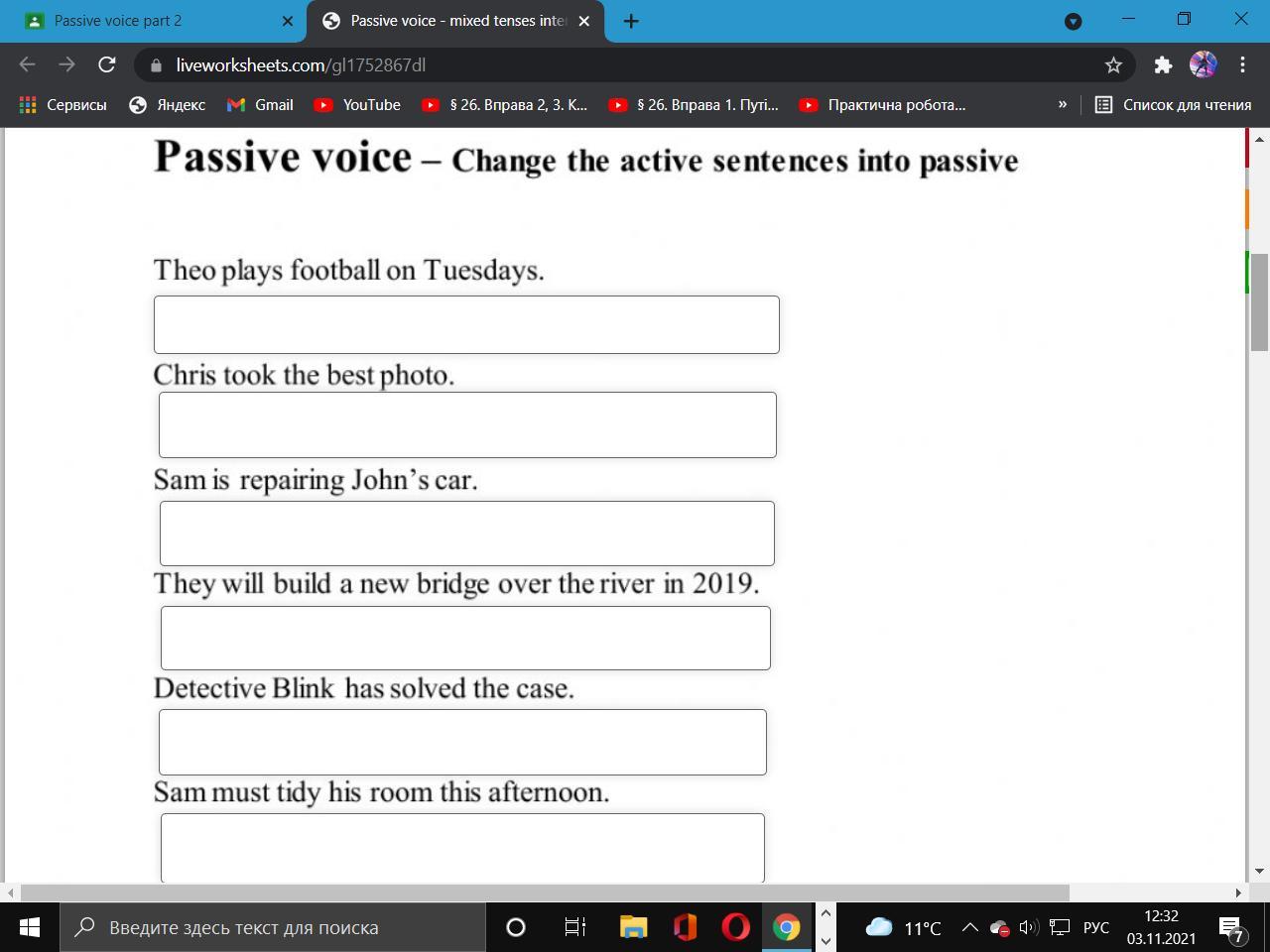
Task: Open a new browser tab
Action: click(631, 21)
